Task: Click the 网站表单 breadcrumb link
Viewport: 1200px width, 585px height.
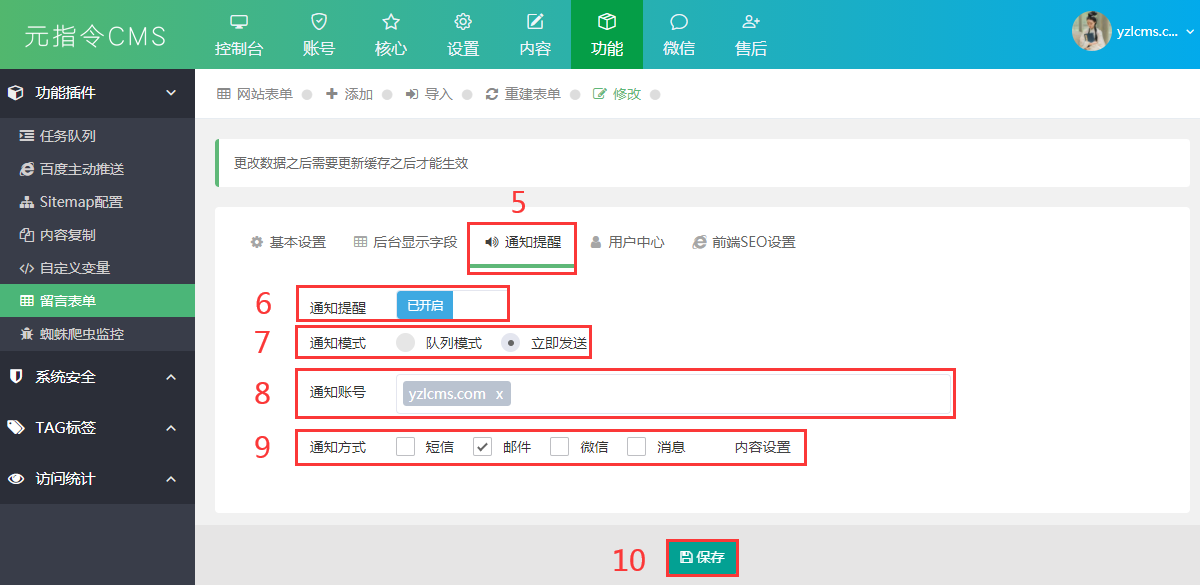Action: [264, 94]
